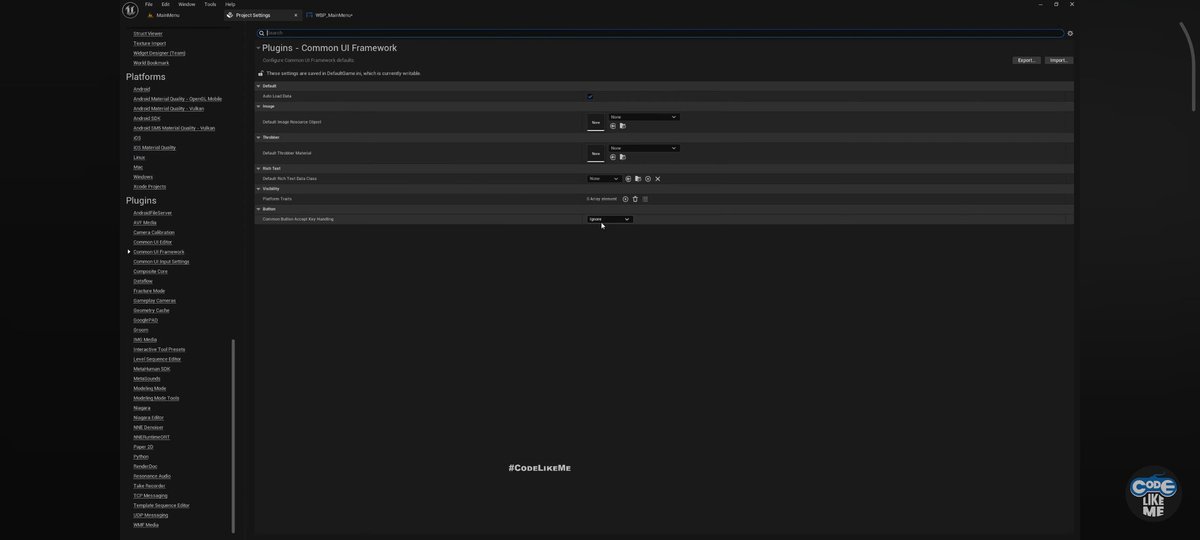Open Common Button Accept Key Handling dropdown
1200x540 pixels.
coord(610,219)
